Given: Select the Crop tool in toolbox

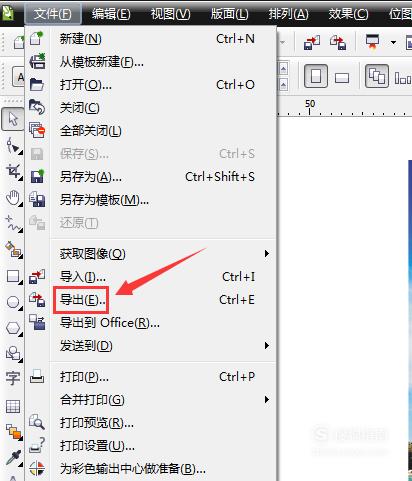Looking at the screenshot, I should (x=14, y=172).
